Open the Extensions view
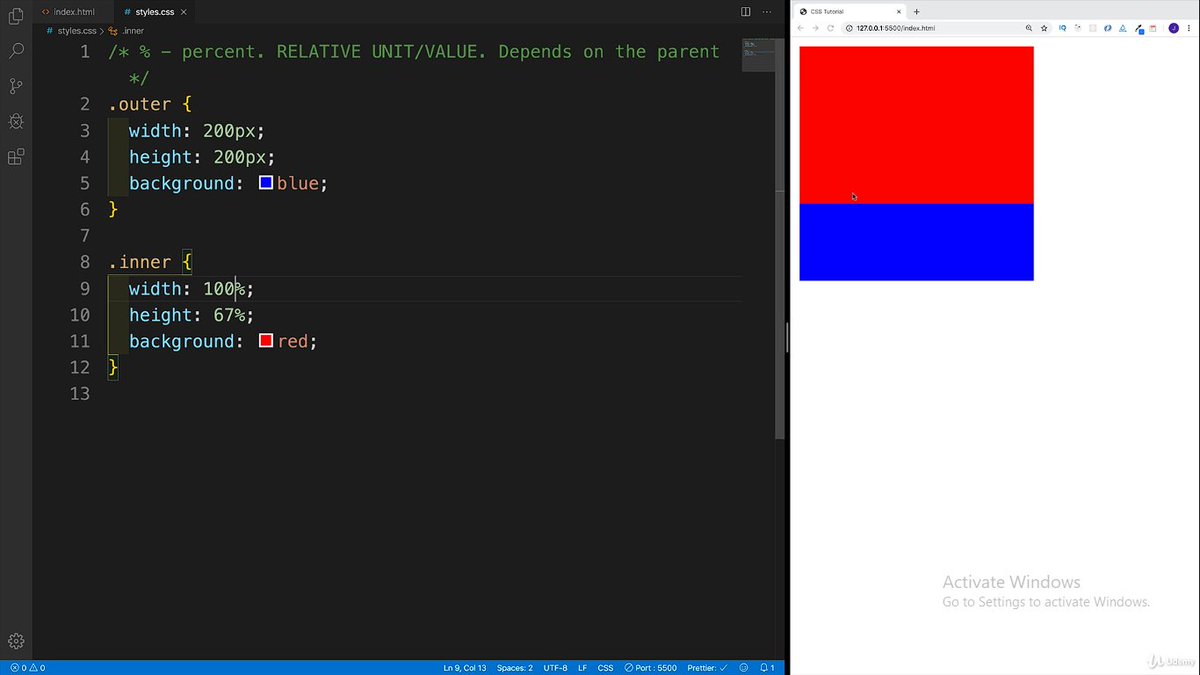Screen dimensions: 1200x675 point(15,156)
